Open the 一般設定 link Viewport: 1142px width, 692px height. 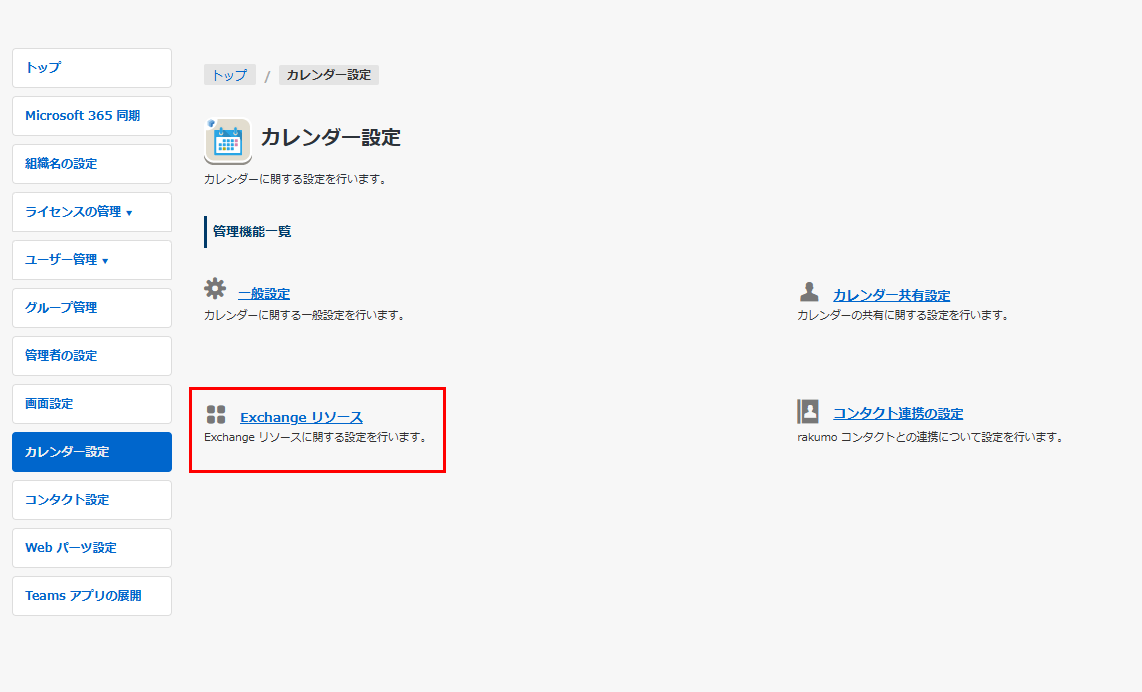pyautogui.click(x=264, y=294)
